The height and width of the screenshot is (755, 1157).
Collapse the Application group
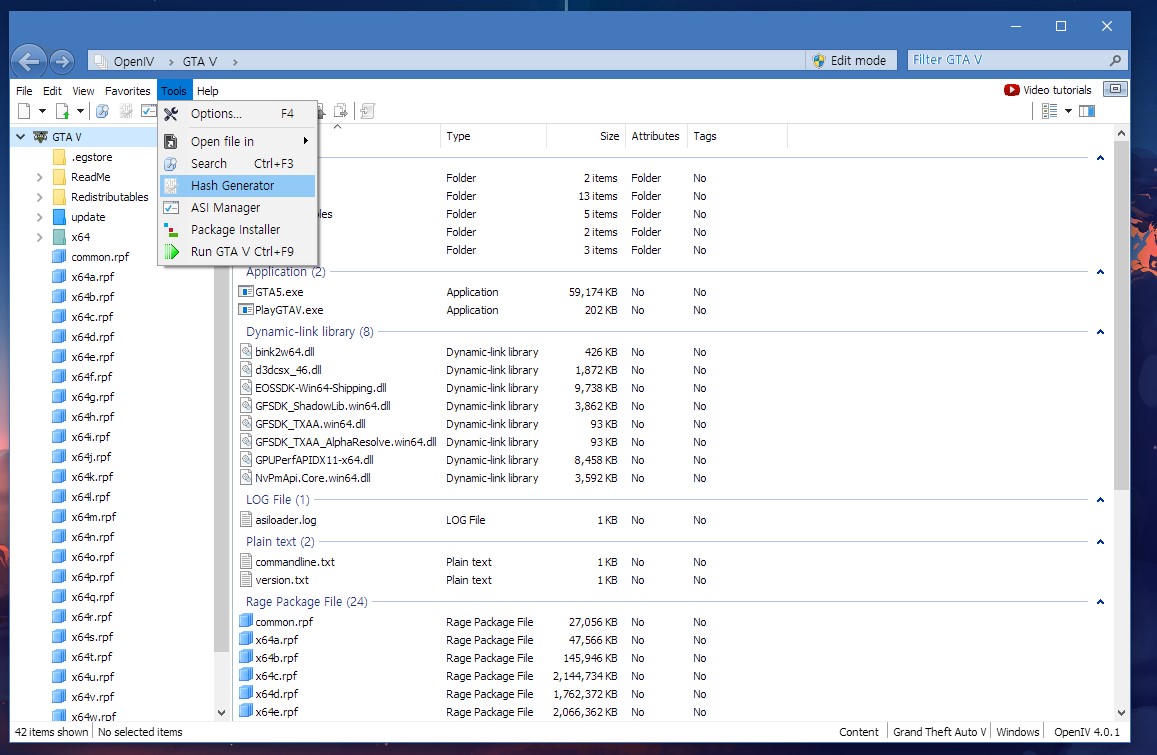(1100, 272)
